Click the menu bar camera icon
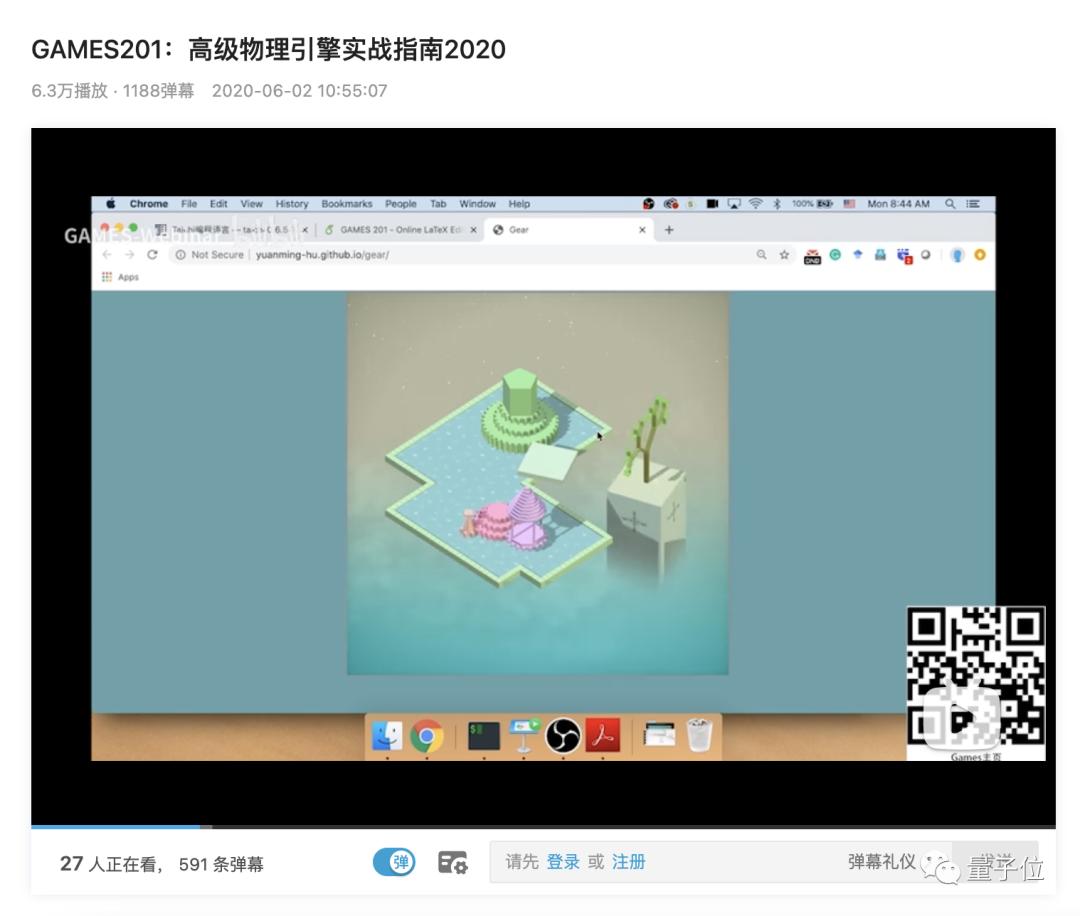The width and height of the screenshot is (1080, 916). (713, 204)
